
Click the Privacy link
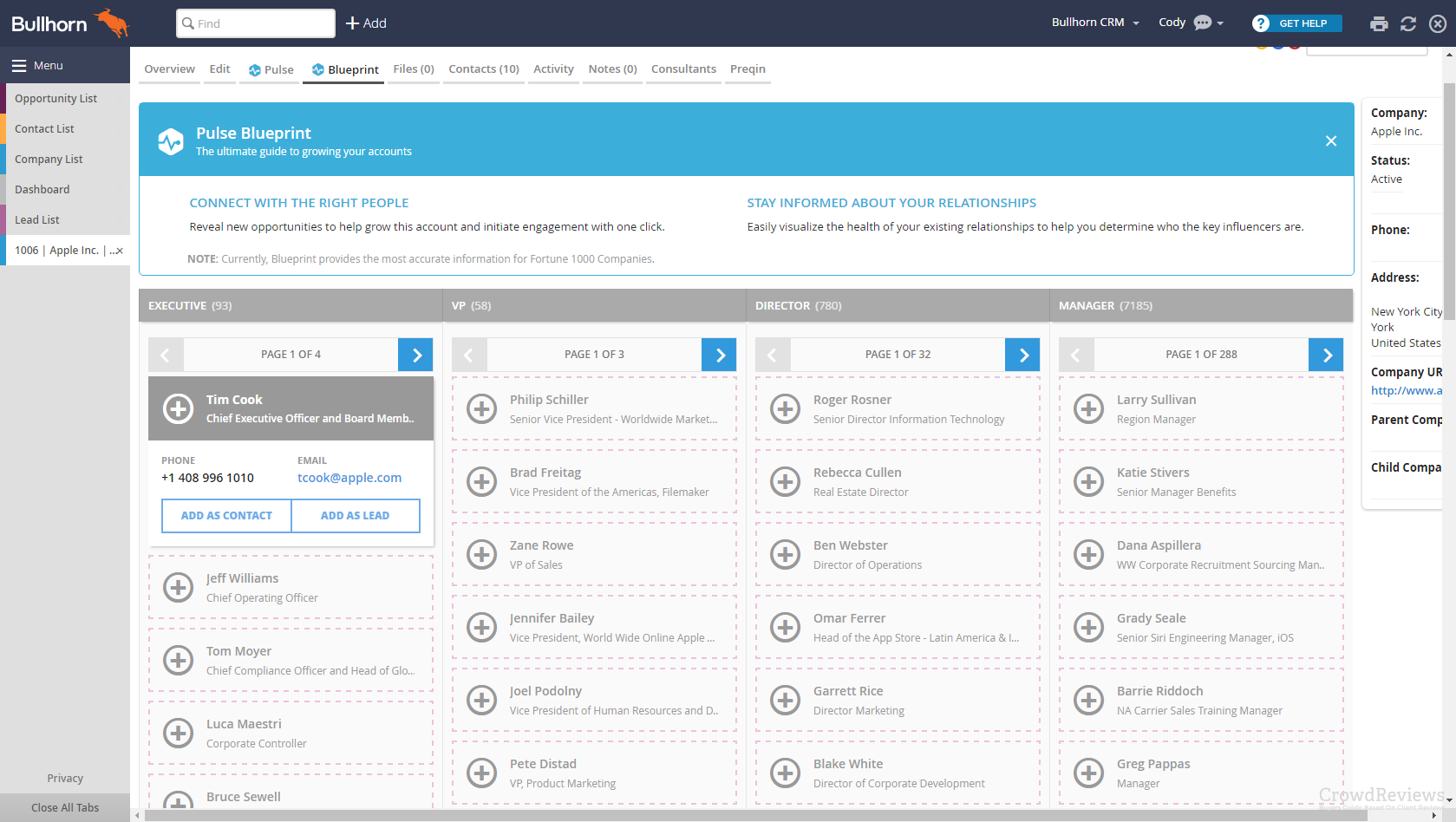click(x=65, y=779)
